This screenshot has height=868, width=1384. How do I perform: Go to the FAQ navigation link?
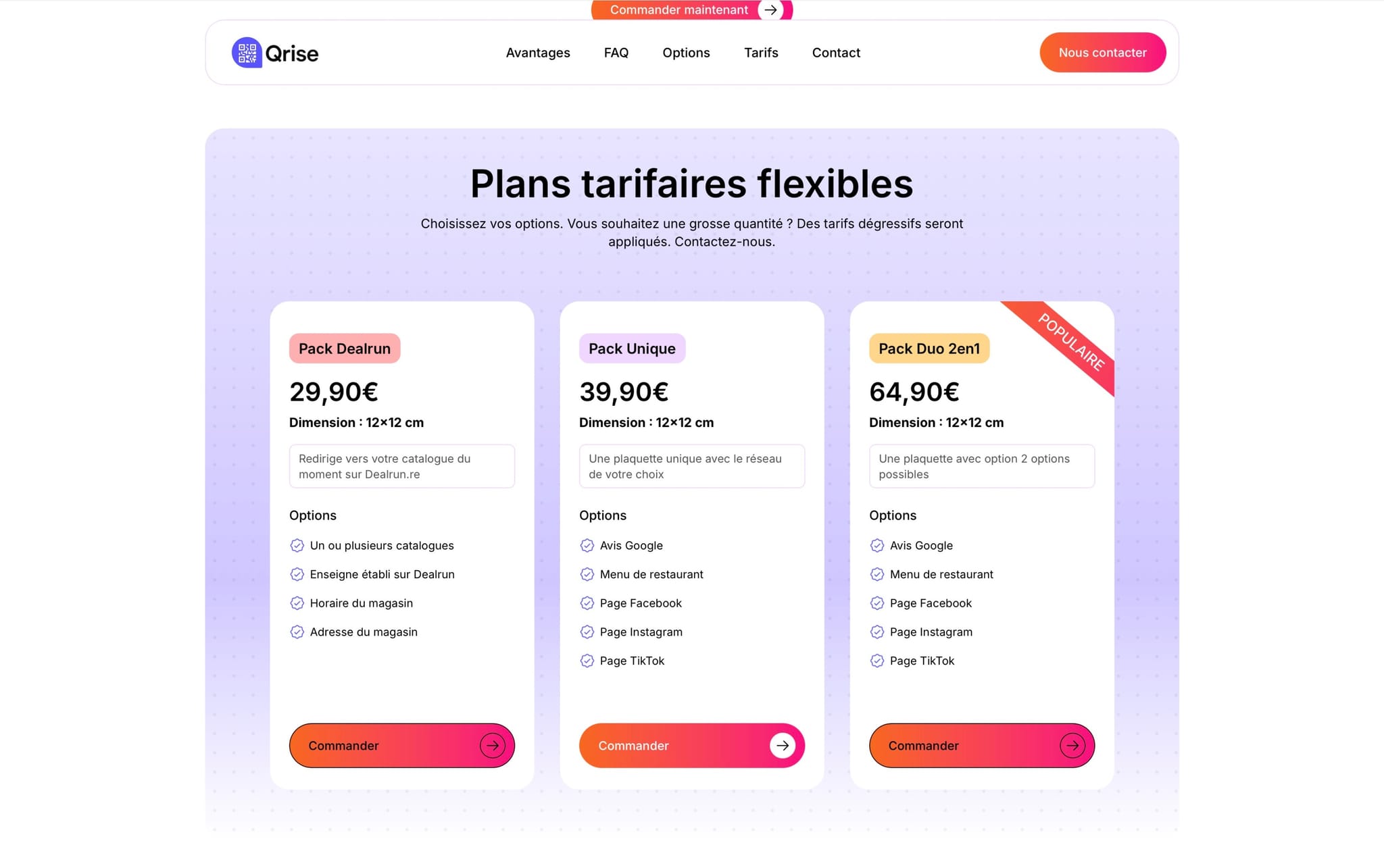[616, 53]
